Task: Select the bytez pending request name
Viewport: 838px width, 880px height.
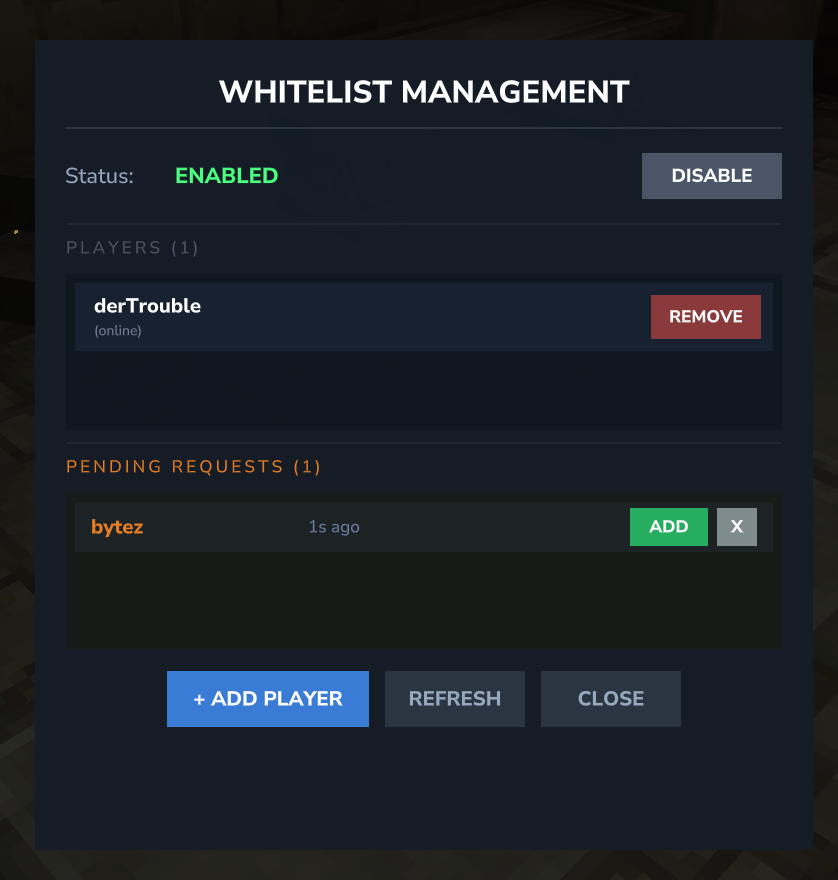Action: click(x=117, y=527)
